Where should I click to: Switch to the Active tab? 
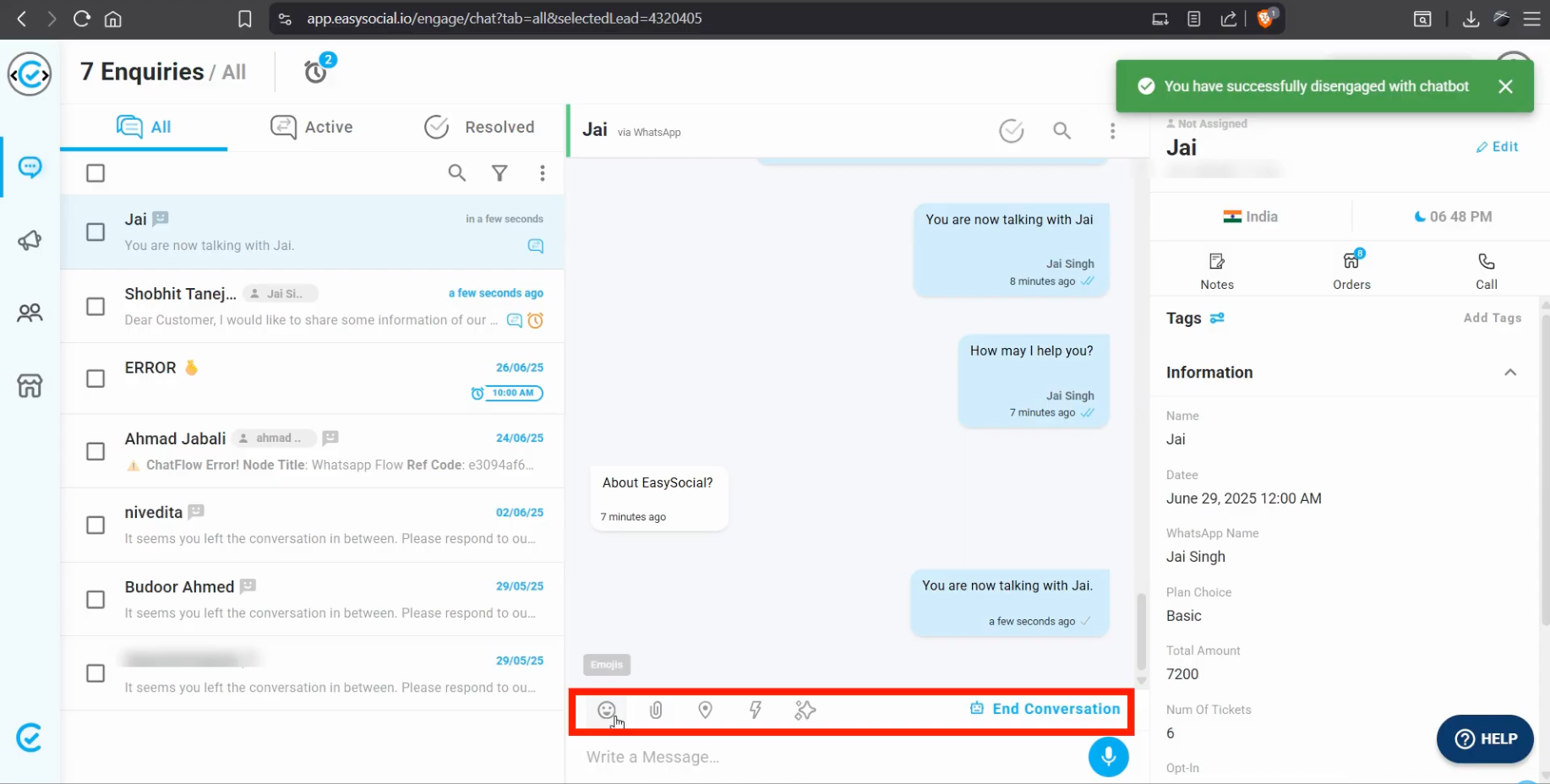[312, 127]
